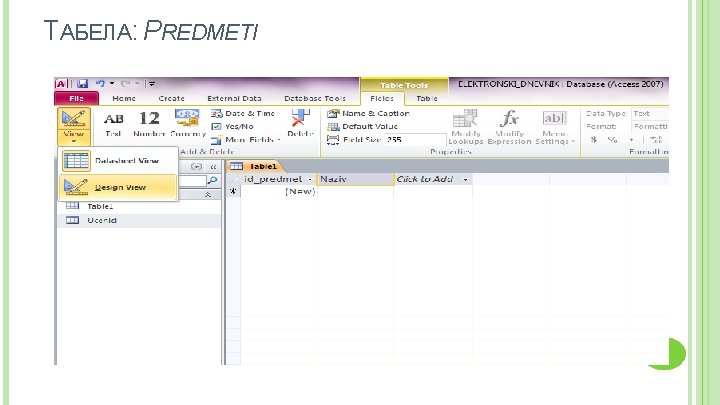Open the Data Type combo box
720x405 pixels.
(x=650, y=113)
